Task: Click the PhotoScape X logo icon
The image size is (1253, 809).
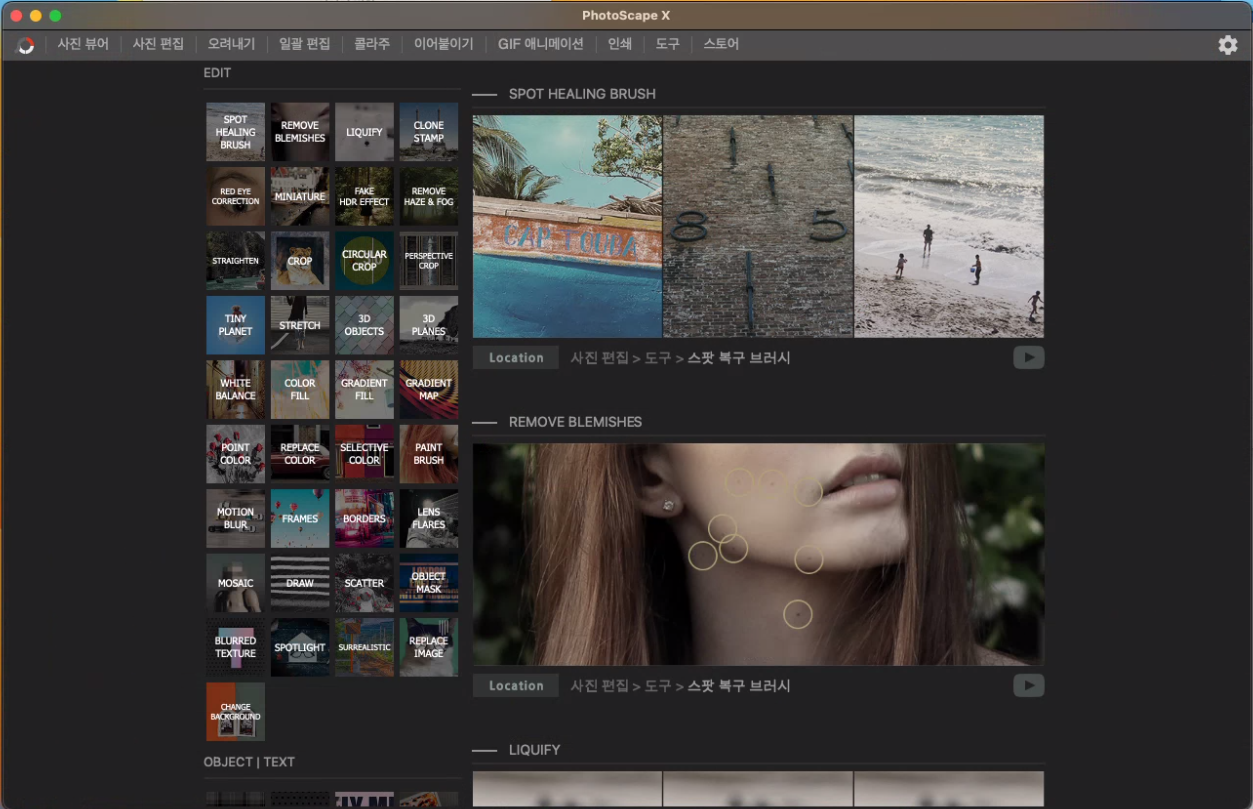Action: pos(26,45)
